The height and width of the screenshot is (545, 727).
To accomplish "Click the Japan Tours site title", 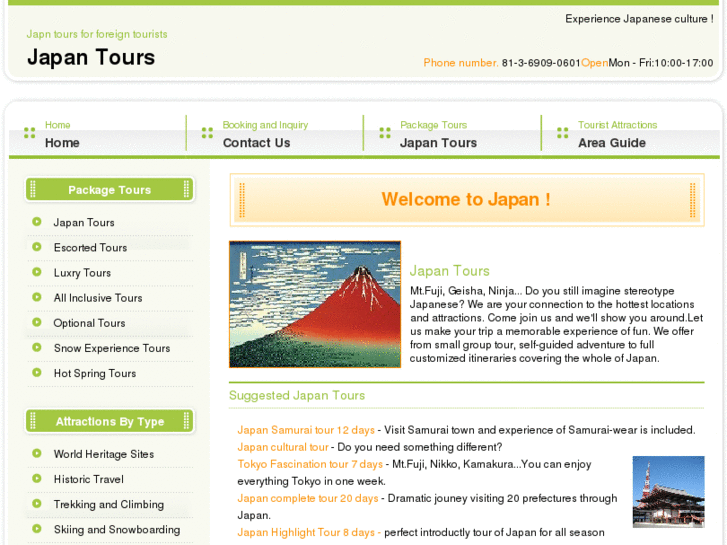I will point(91,58).
